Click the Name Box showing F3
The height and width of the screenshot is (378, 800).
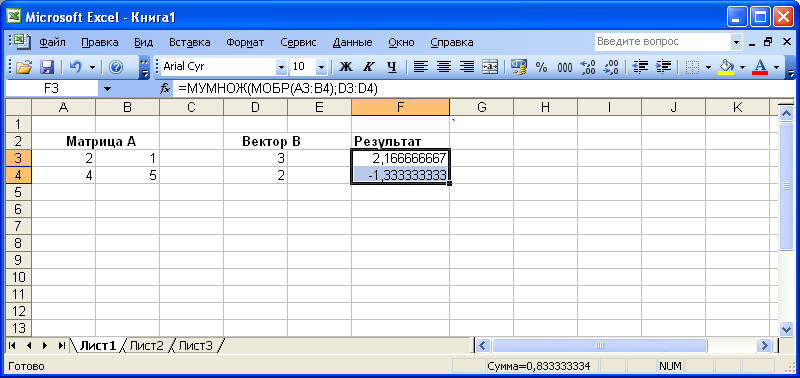(x=52, y=89)
